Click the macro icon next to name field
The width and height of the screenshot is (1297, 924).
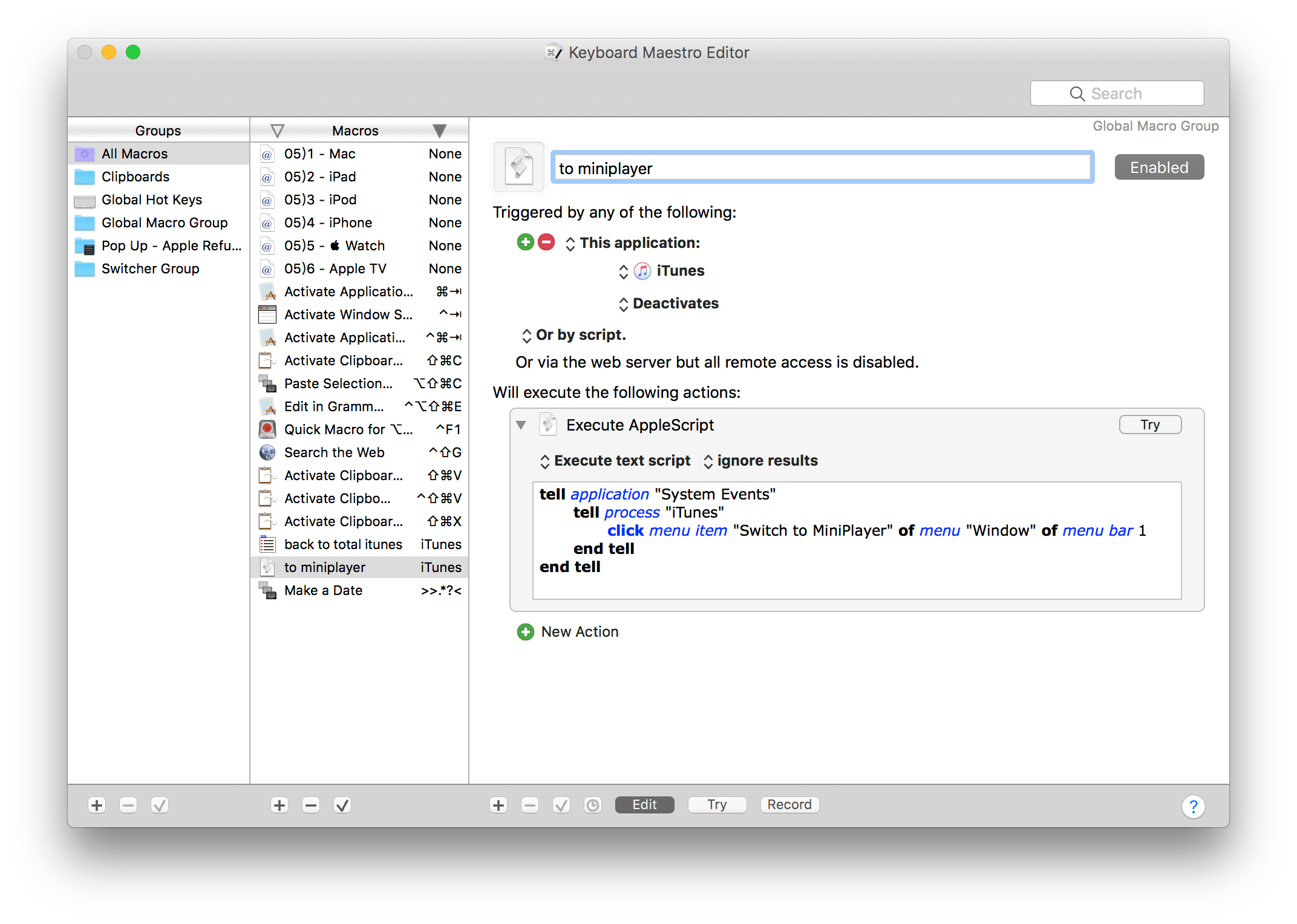tap(519, 168)
